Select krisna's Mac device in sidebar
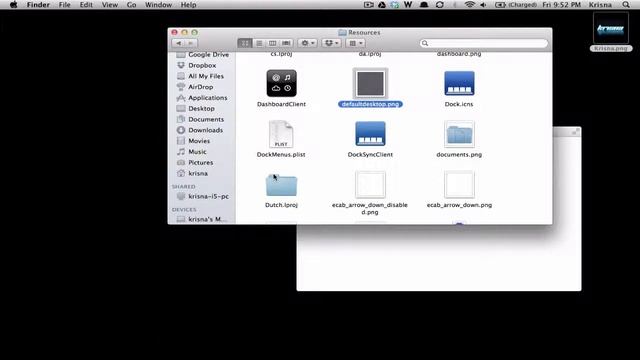Viewport: 640px width, 360px height. pos(201,219)
